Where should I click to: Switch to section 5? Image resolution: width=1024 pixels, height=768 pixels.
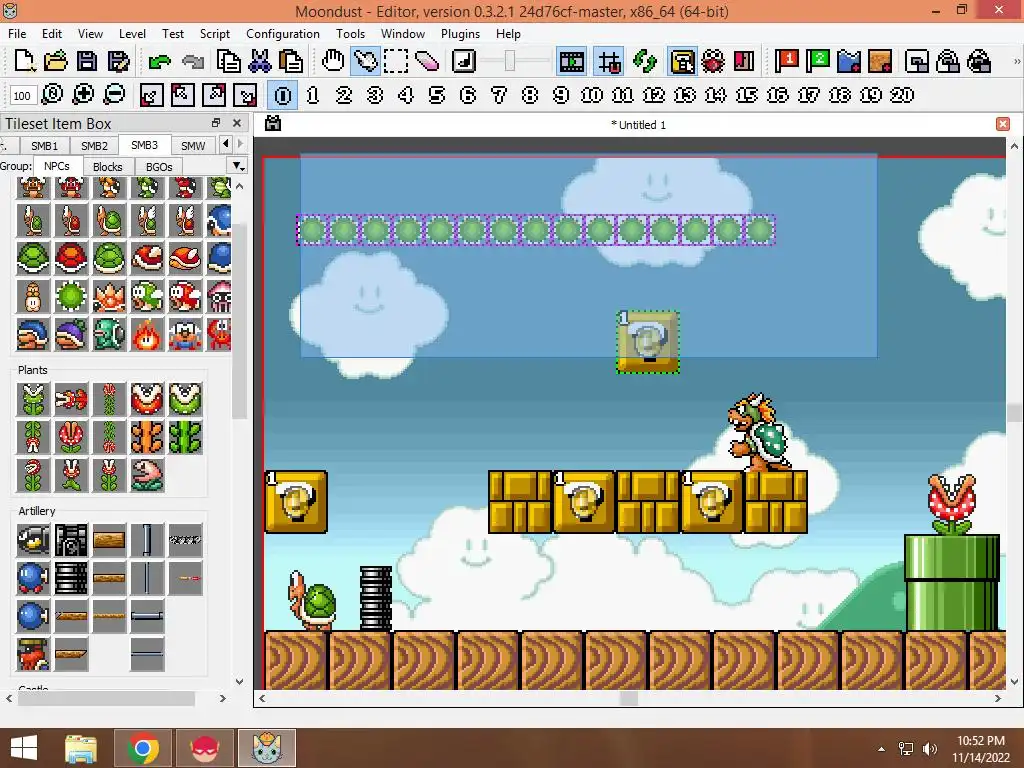point(437,95)
